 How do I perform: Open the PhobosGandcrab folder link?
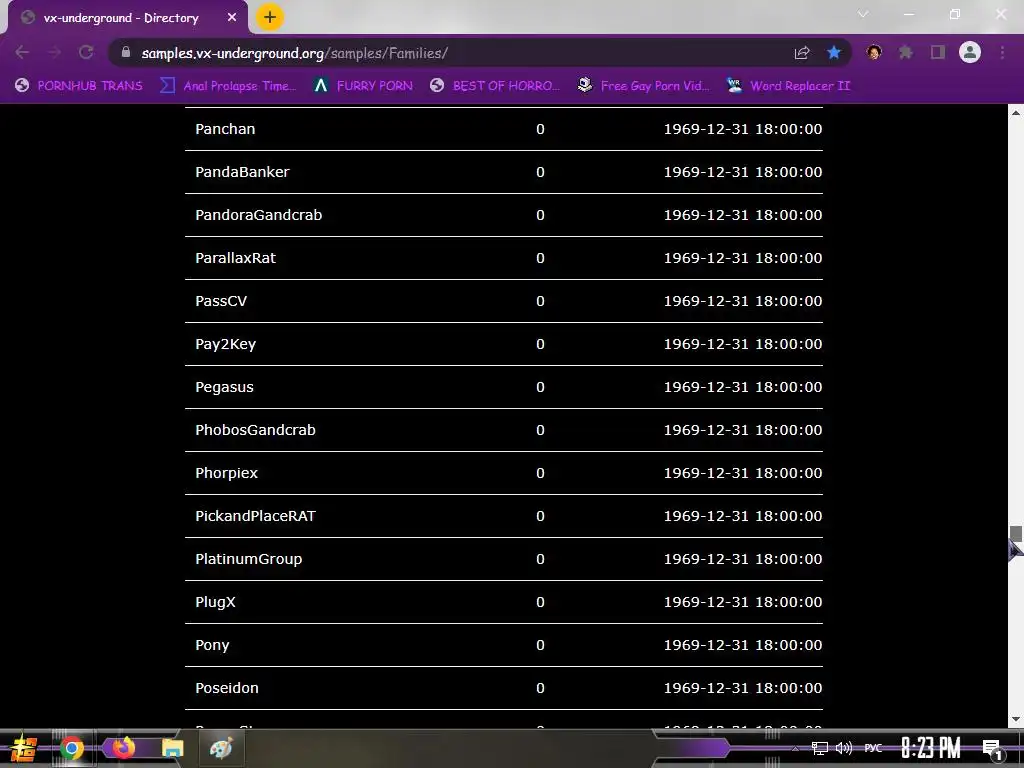pyautogui.click(x=255, y=430)
